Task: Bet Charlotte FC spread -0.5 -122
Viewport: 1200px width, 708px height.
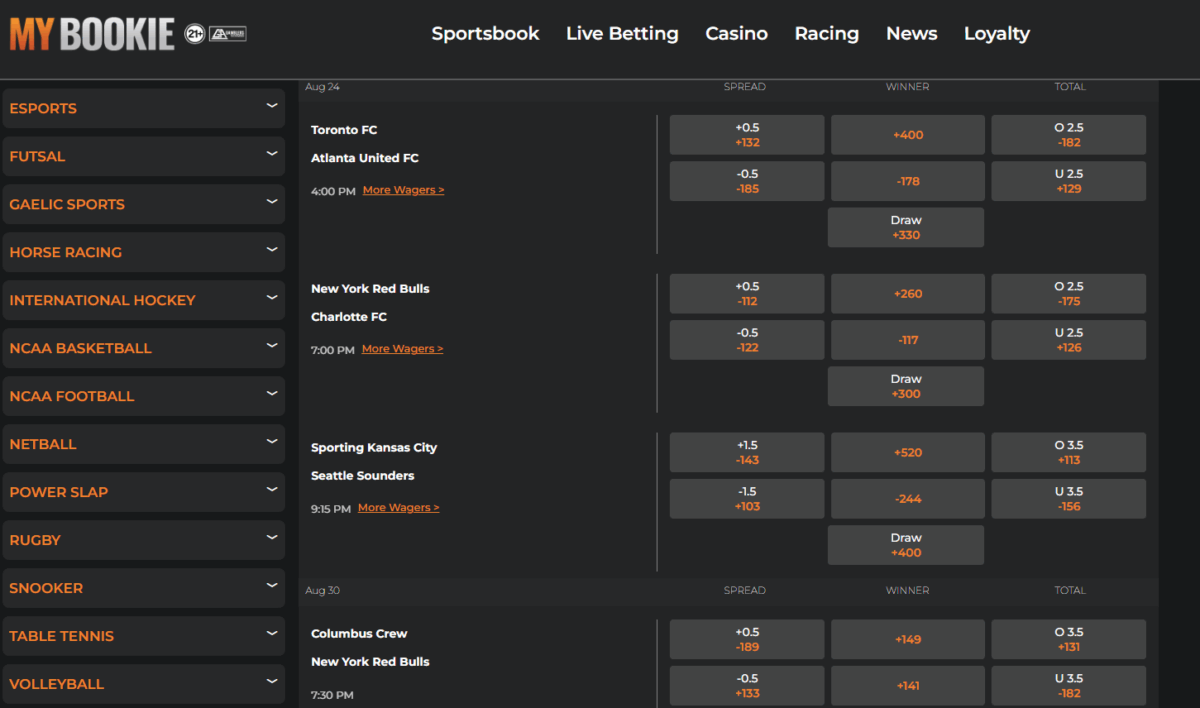Action: (747, 340)
